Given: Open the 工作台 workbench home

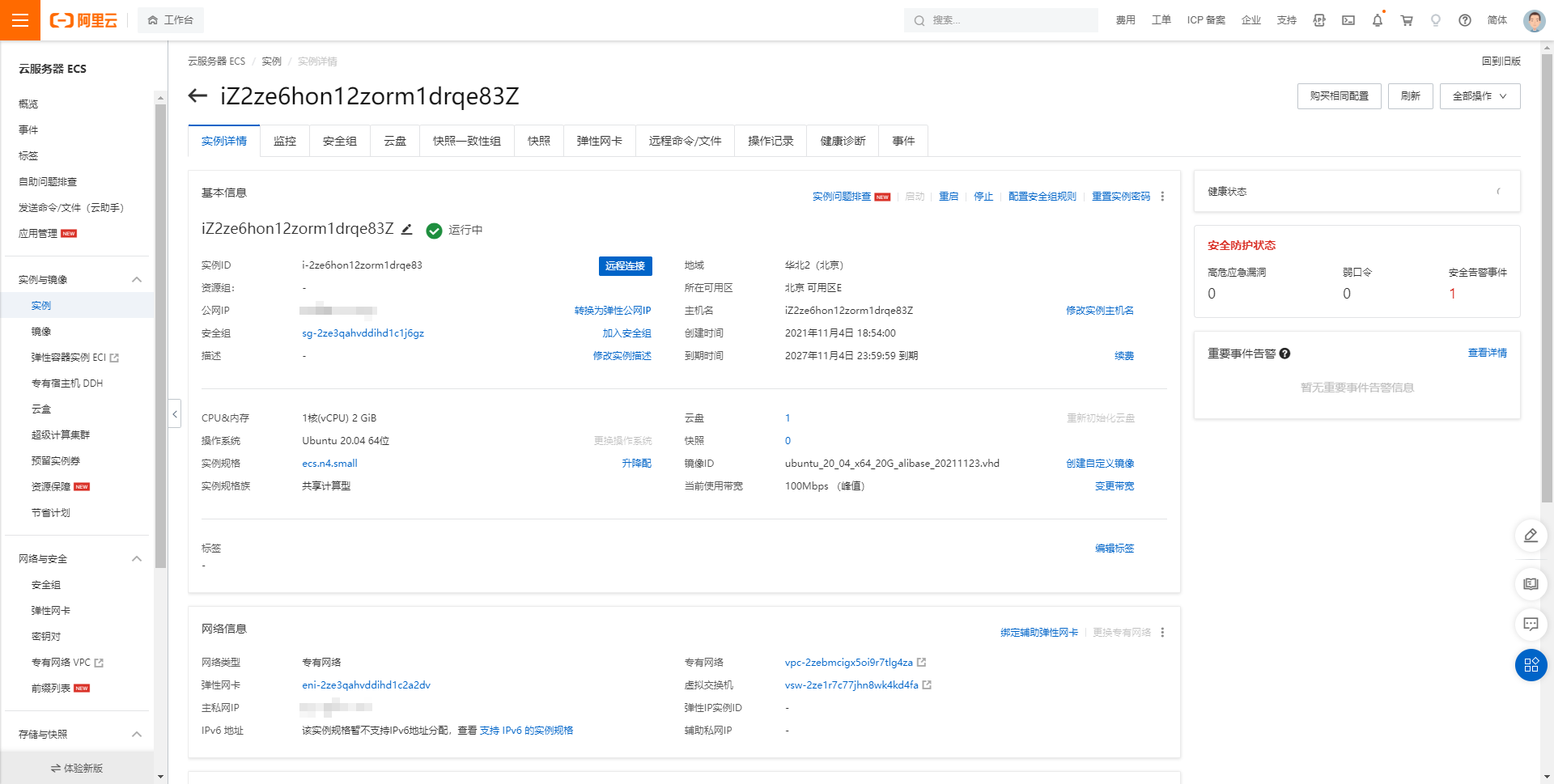Looking at the screenshot, I should click(x=171, y=20).
